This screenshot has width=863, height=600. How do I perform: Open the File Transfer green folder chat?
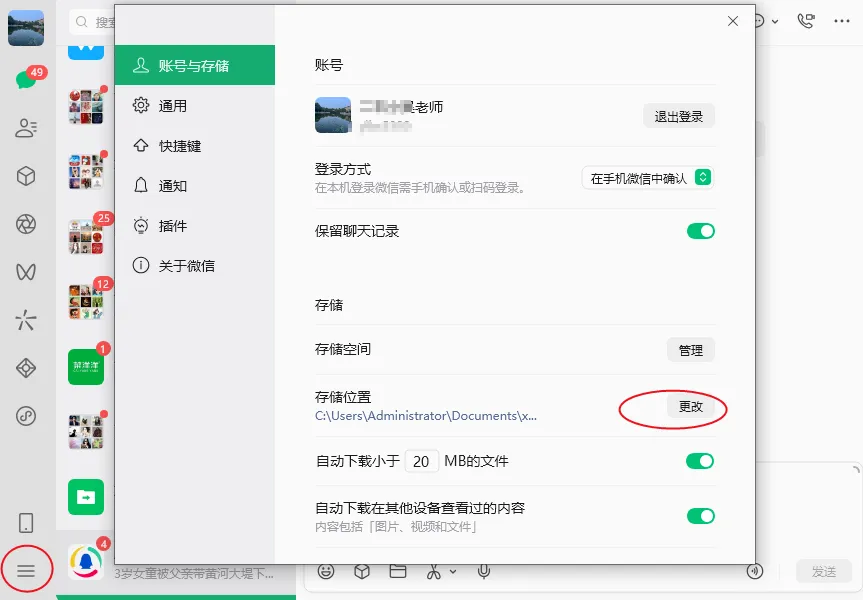(x=86, y=497)
